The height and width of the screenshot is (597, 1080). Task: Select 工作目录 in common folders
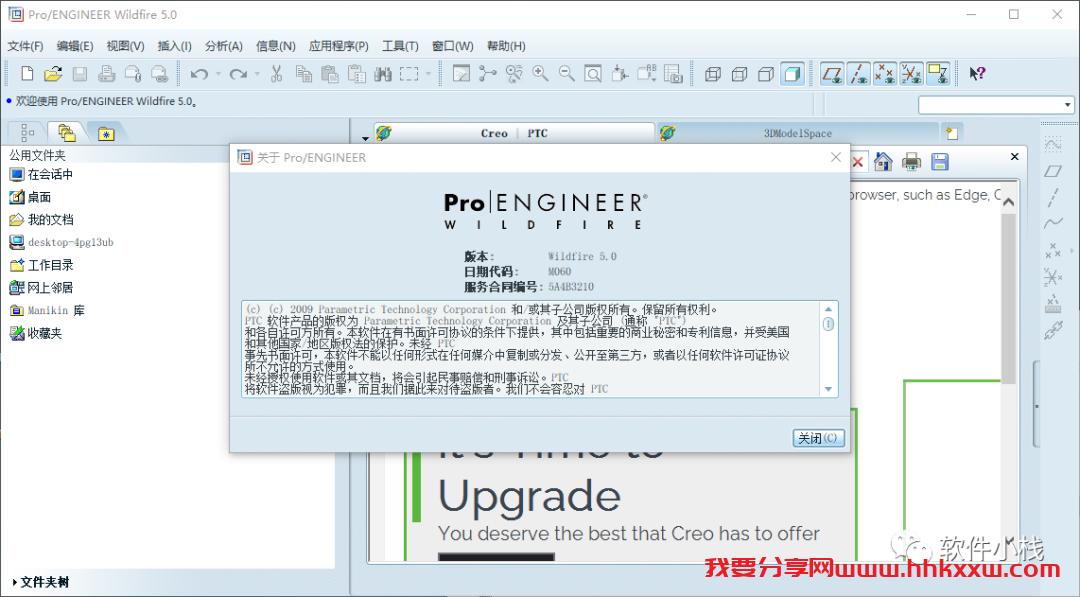coord(41,265)
